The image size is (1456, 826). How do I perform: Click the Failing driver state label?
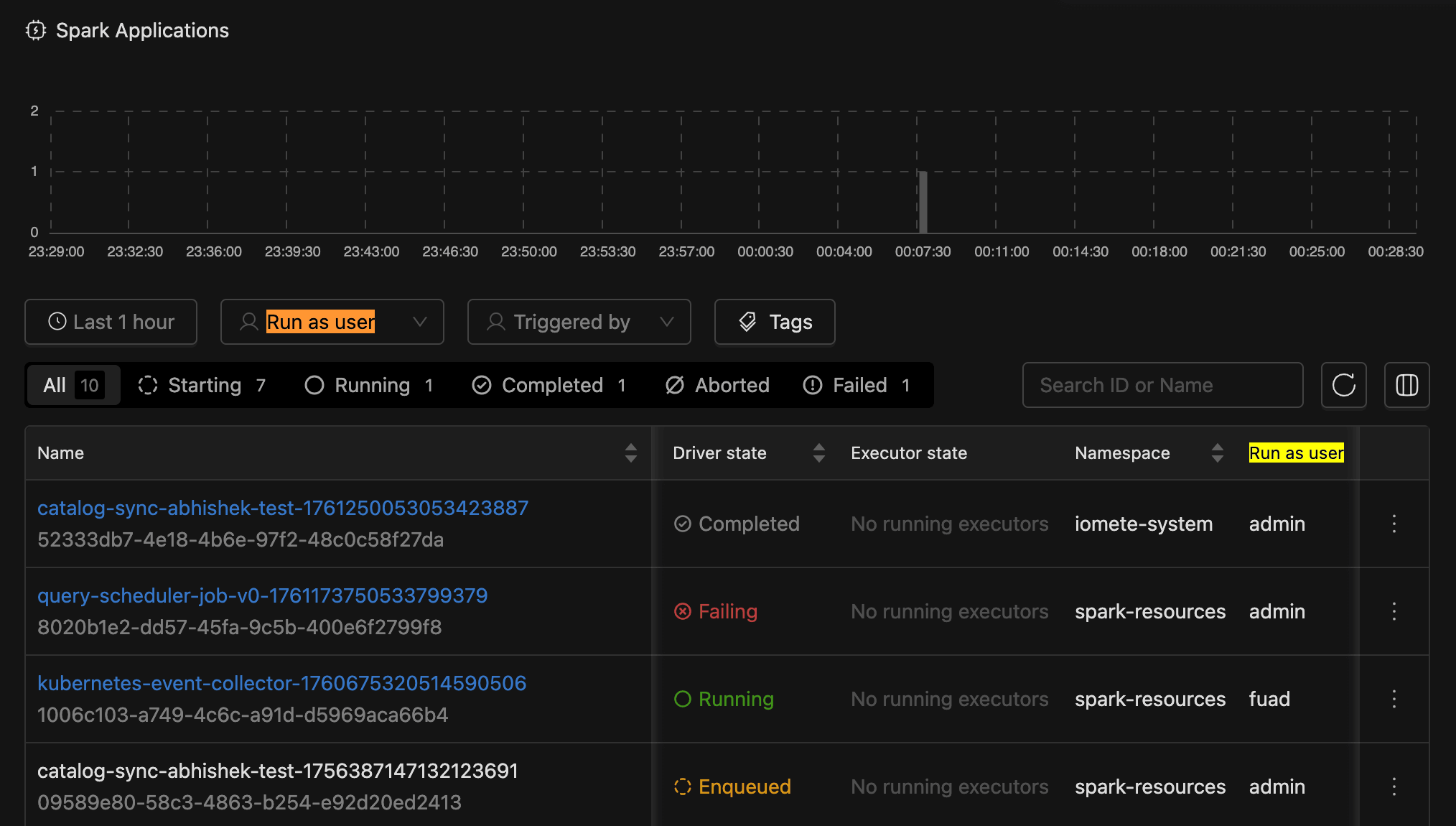728,611
